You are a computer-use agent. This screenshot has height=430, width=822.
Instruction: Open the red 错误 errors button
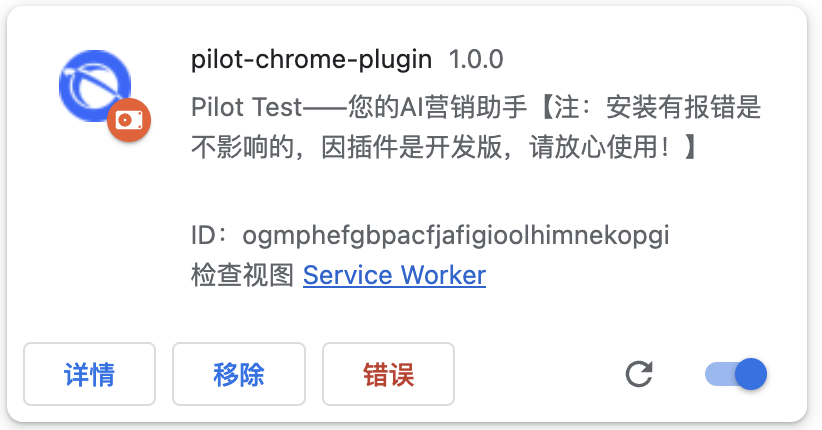point(388,374)
